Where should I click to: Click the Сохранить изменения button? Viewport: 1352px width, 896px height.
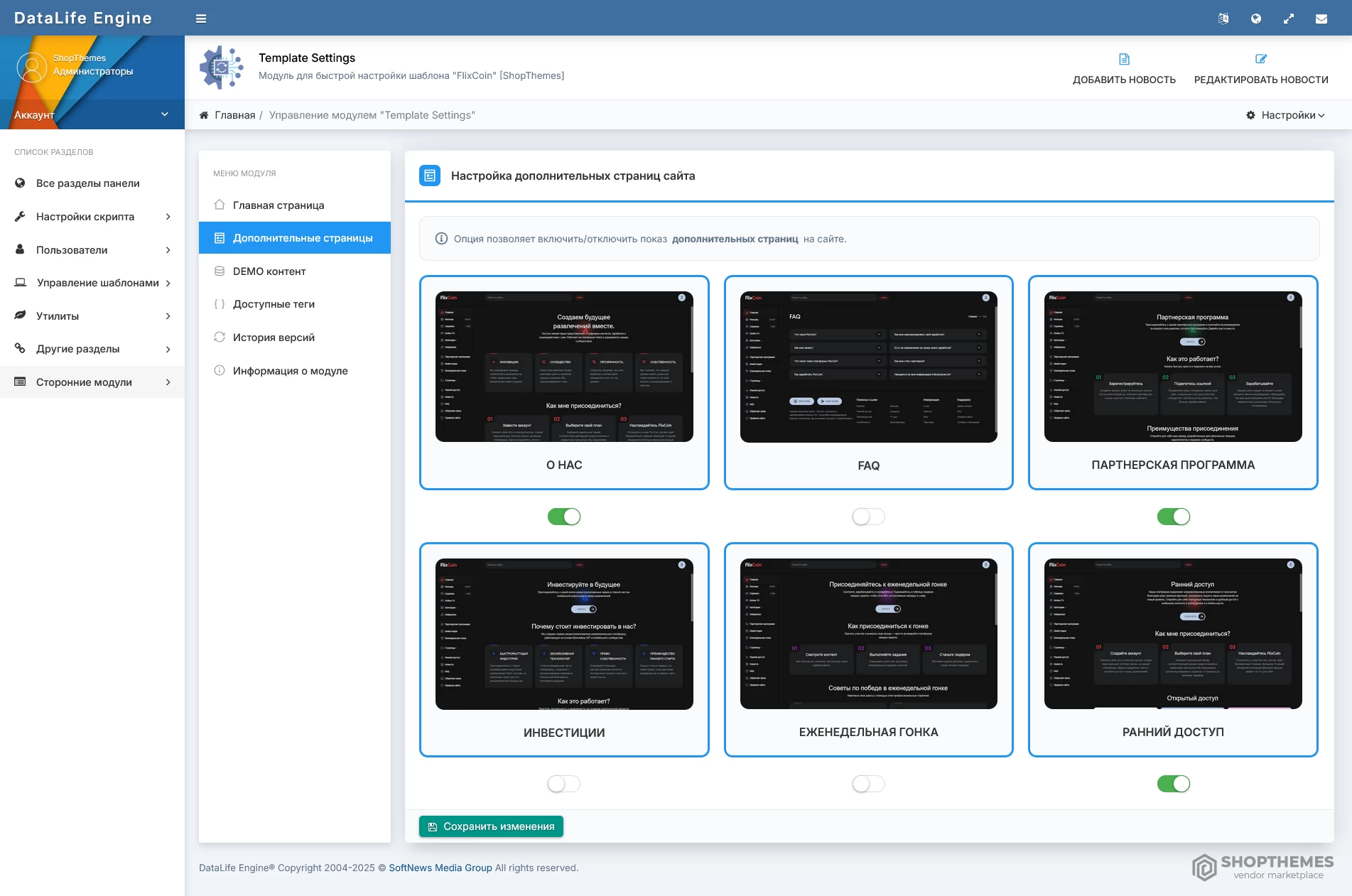(x=491, y=826)
